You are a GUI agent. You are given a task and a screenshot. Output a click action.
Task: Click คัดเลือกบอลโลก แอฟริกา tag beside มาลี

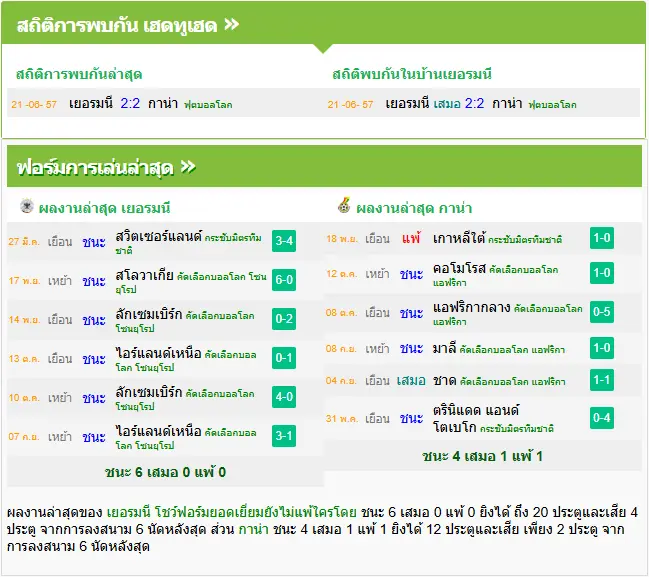point(512,350)
